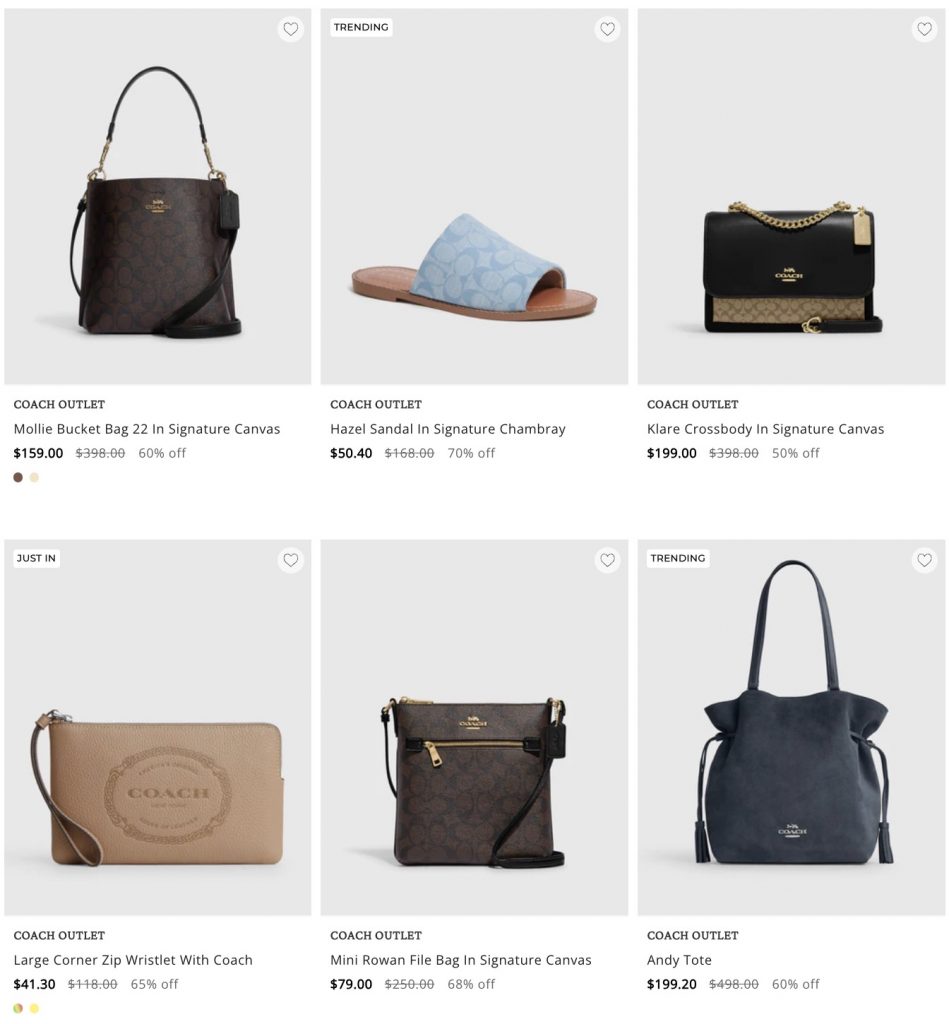
Task: Select multicolor swatch under Corner Zip Wristlet
Action: 18,1008
